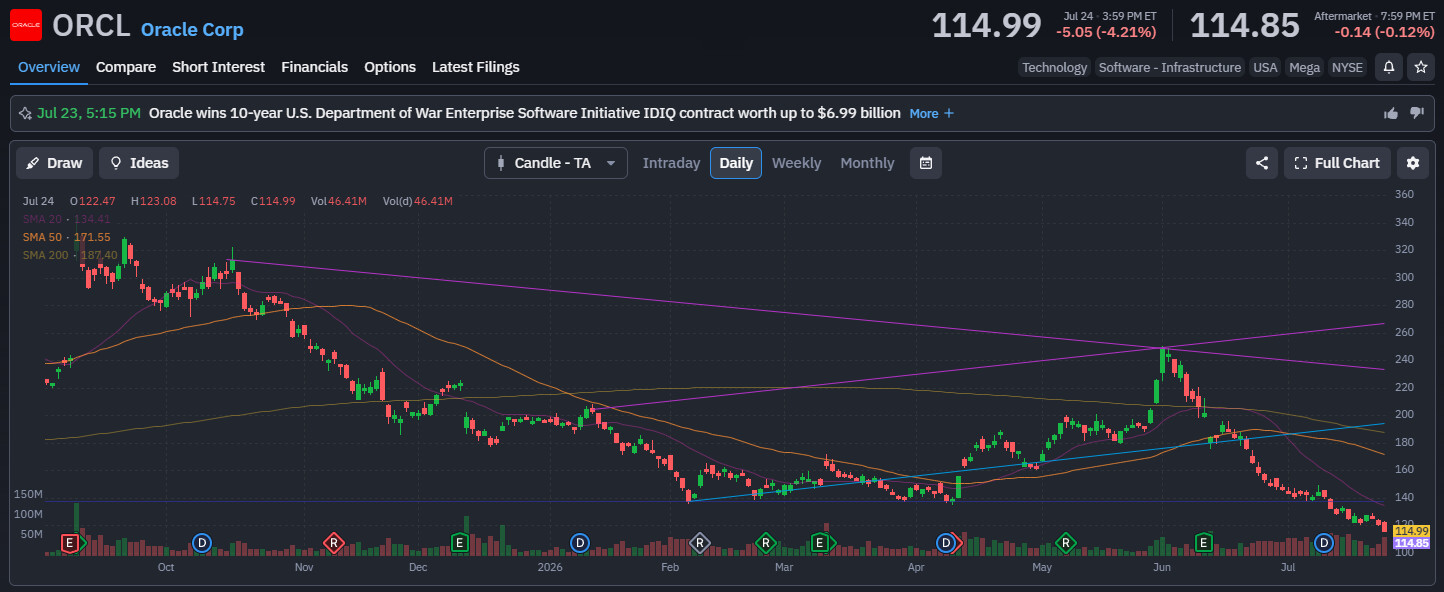Open the Candle - TA chart type dropdown
Screen dimensions: 1444x592
tap(556, 163)
